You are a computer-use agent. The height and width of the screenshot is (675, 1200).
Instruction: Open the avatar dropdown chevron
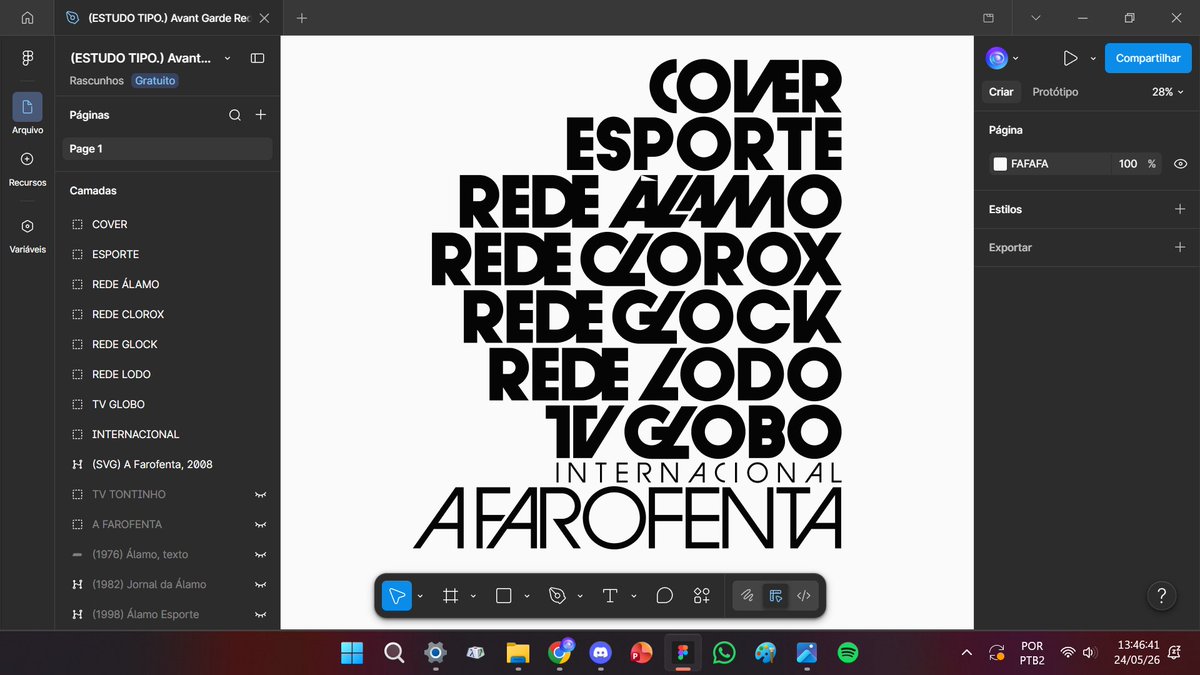coord(1016,58)
